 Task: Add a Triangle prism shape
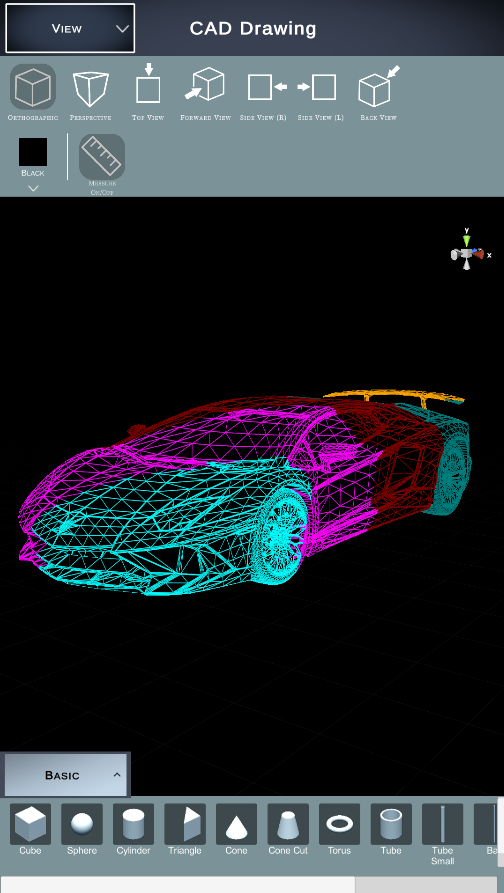185,824
